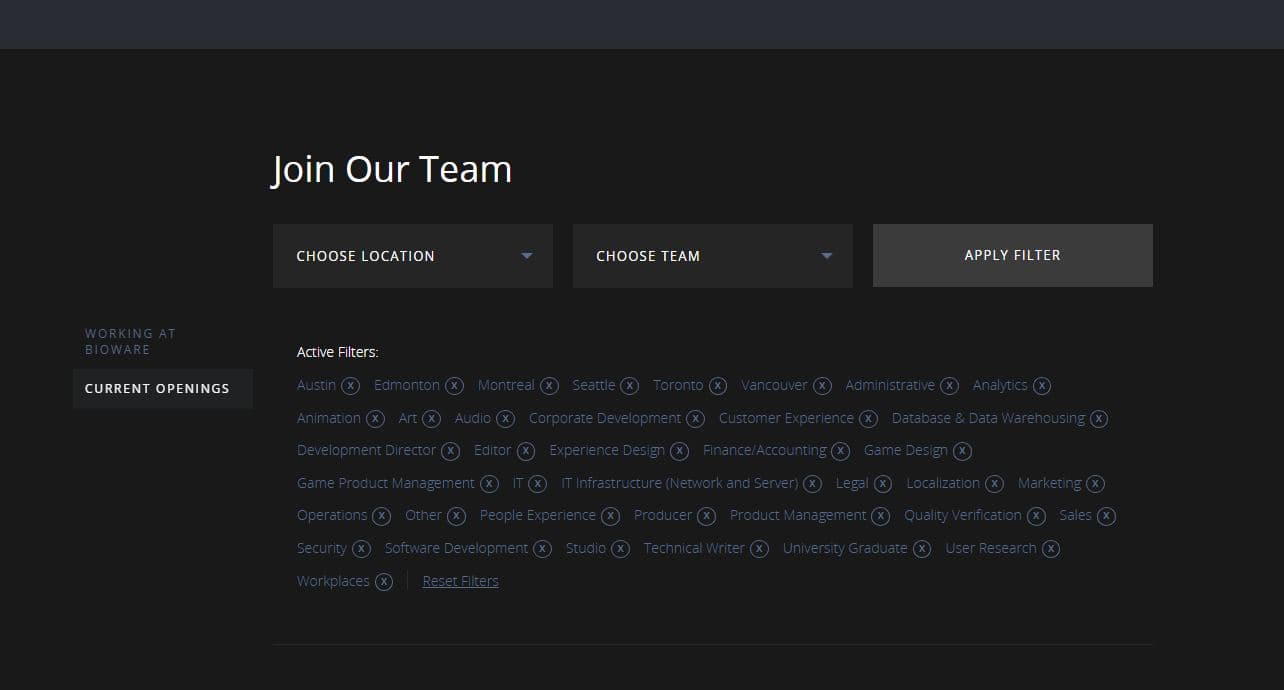Remove the Customer Experience filter x icon
The height and width of the screenshot is (690, 1284).
point(868,419)
